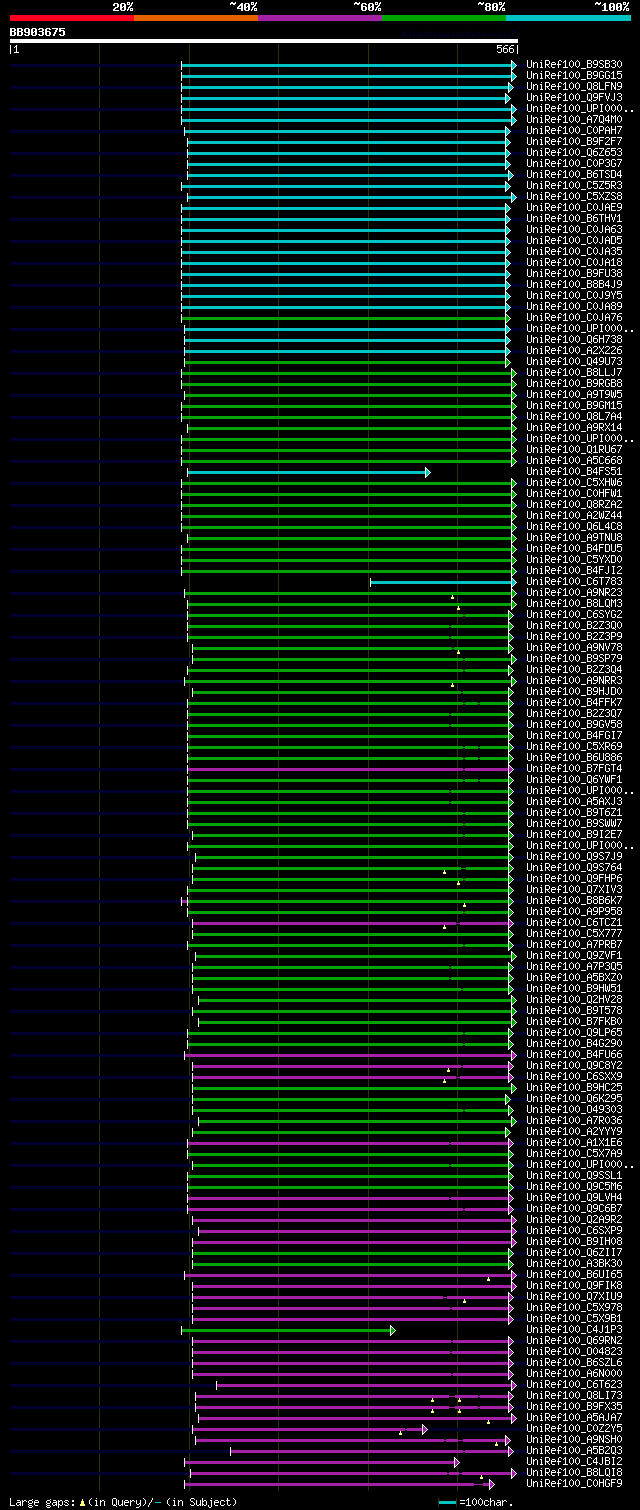Click the green ~80% identity legend bar
640x1510 pixels.
[444, 17]
